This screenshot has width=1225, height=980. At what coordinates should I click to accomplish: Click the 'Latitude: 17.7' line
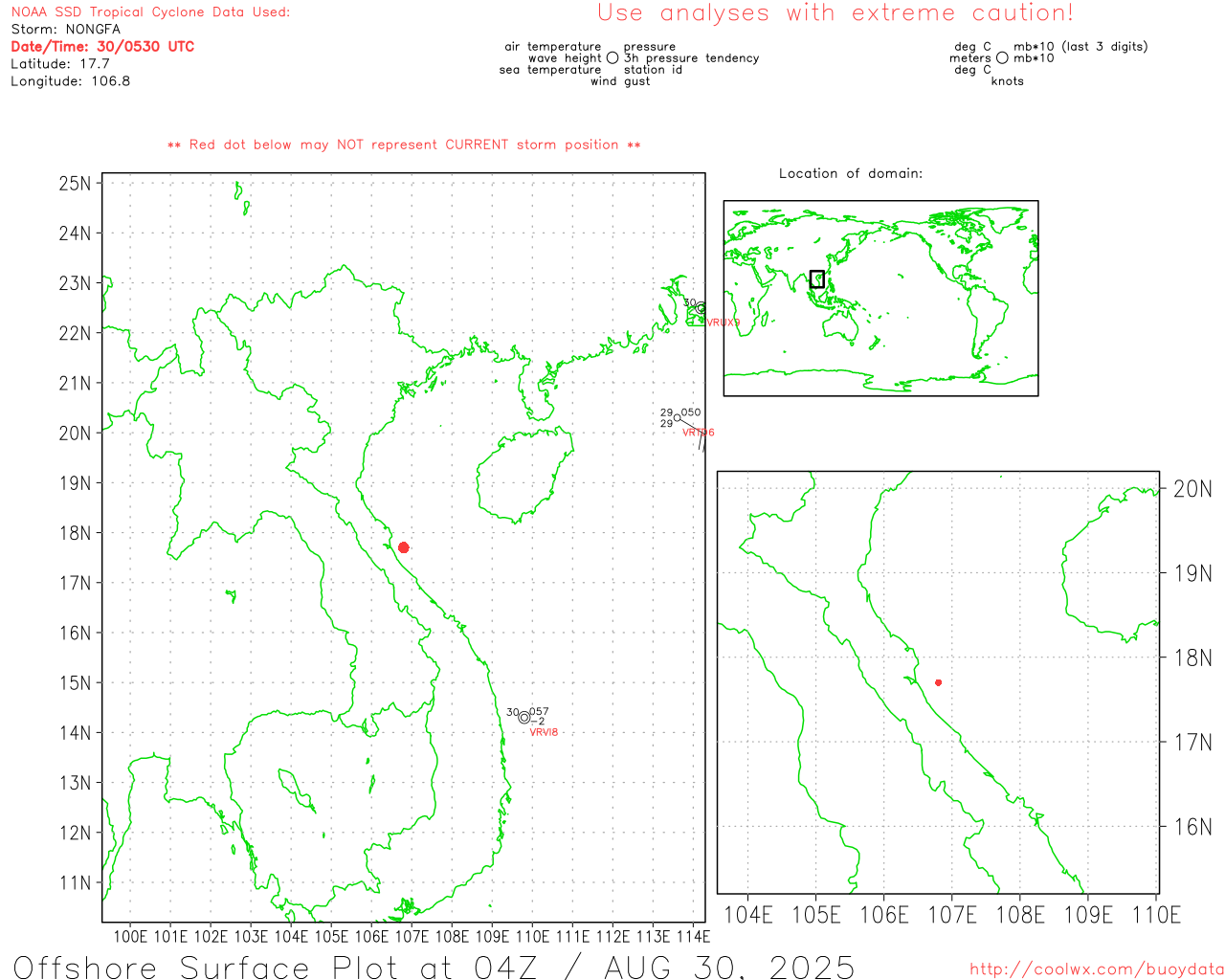[x=60, y=64]
